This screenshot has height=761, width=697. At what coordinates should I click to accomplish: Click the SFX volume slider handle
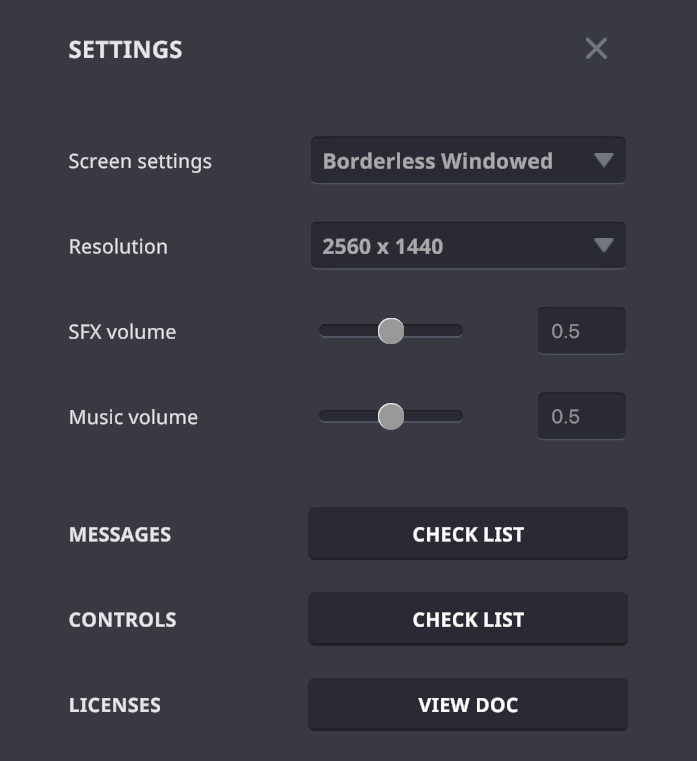[391, 331]
